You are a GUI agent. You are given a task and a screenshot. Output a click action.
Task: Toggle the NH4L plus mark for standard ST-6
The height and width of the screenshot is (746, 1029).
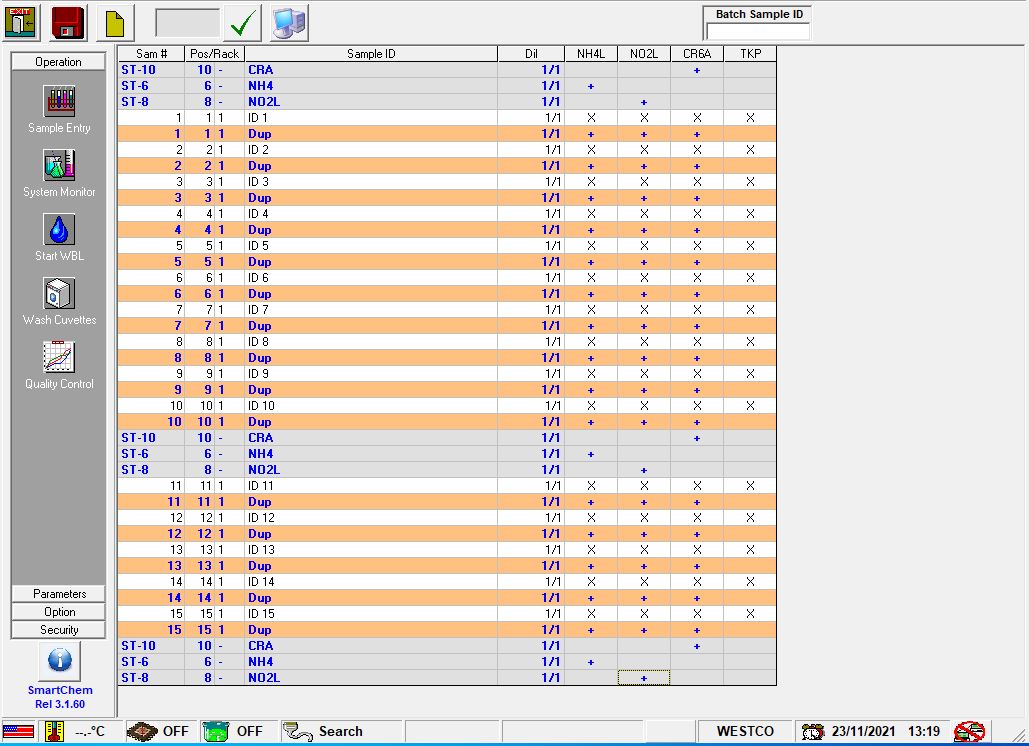pos(591,86)
